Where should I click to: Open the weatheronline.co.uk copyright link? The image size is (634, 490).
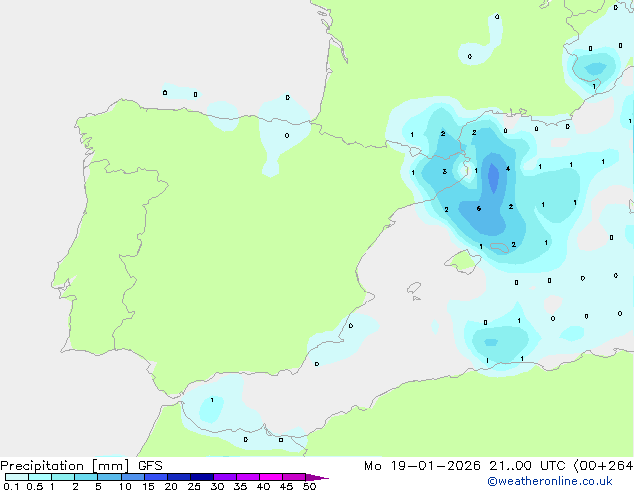pyautogui.click(x=550, y=481)
